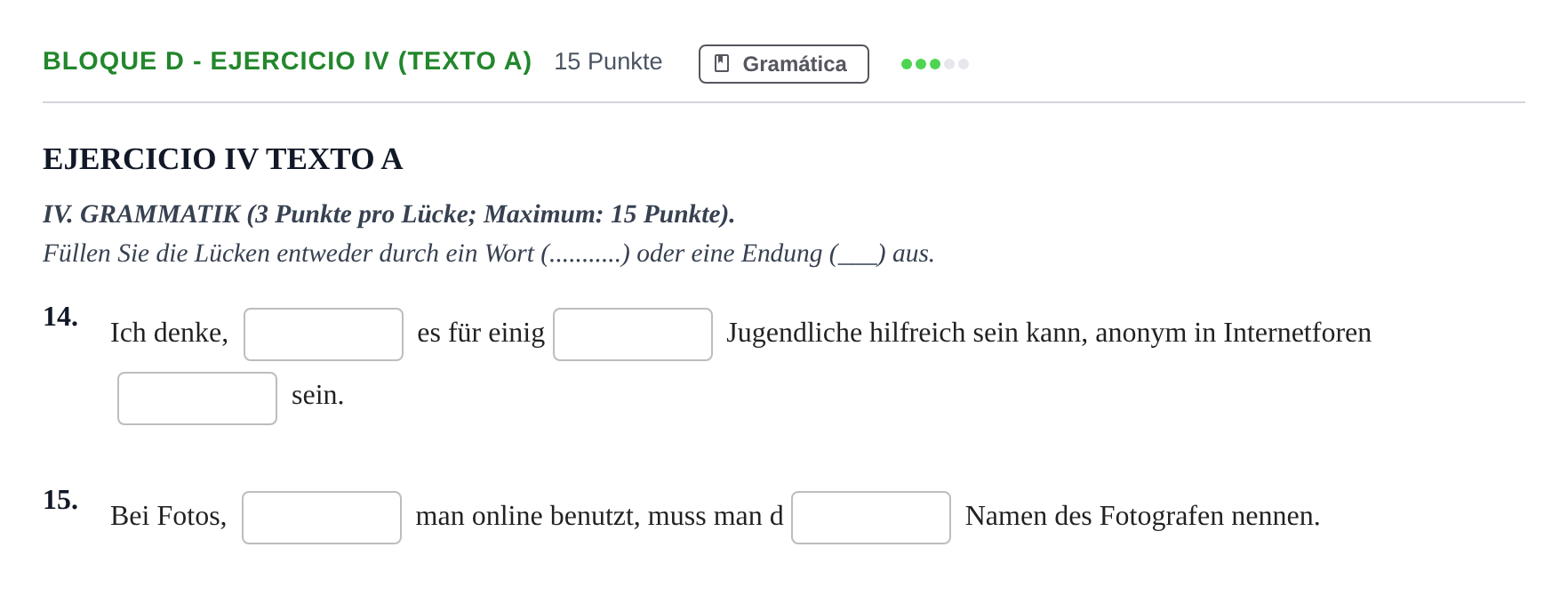
Task: Focus the ending blank after "es für einig"
Action: pos(633,334)
